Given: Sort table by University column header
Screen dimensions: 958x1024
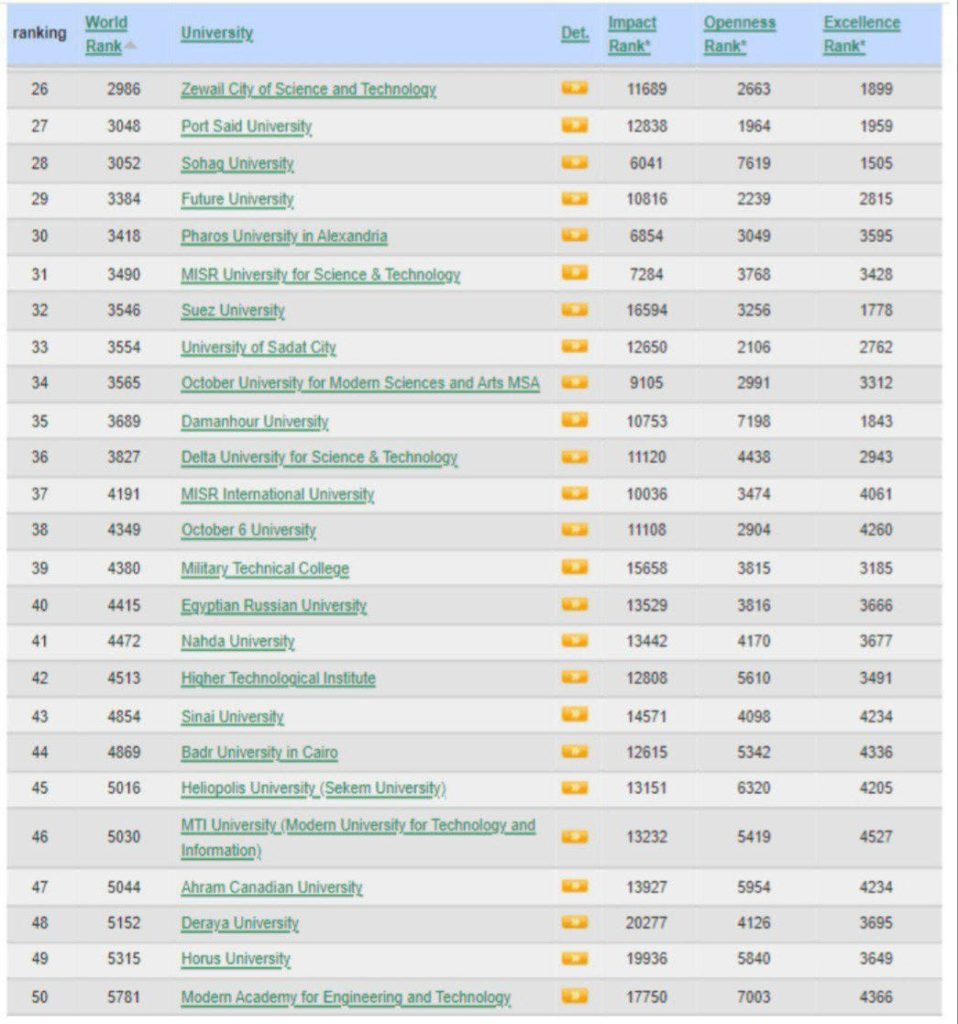Looking at the screenshot, I should [x=217, y=33].
